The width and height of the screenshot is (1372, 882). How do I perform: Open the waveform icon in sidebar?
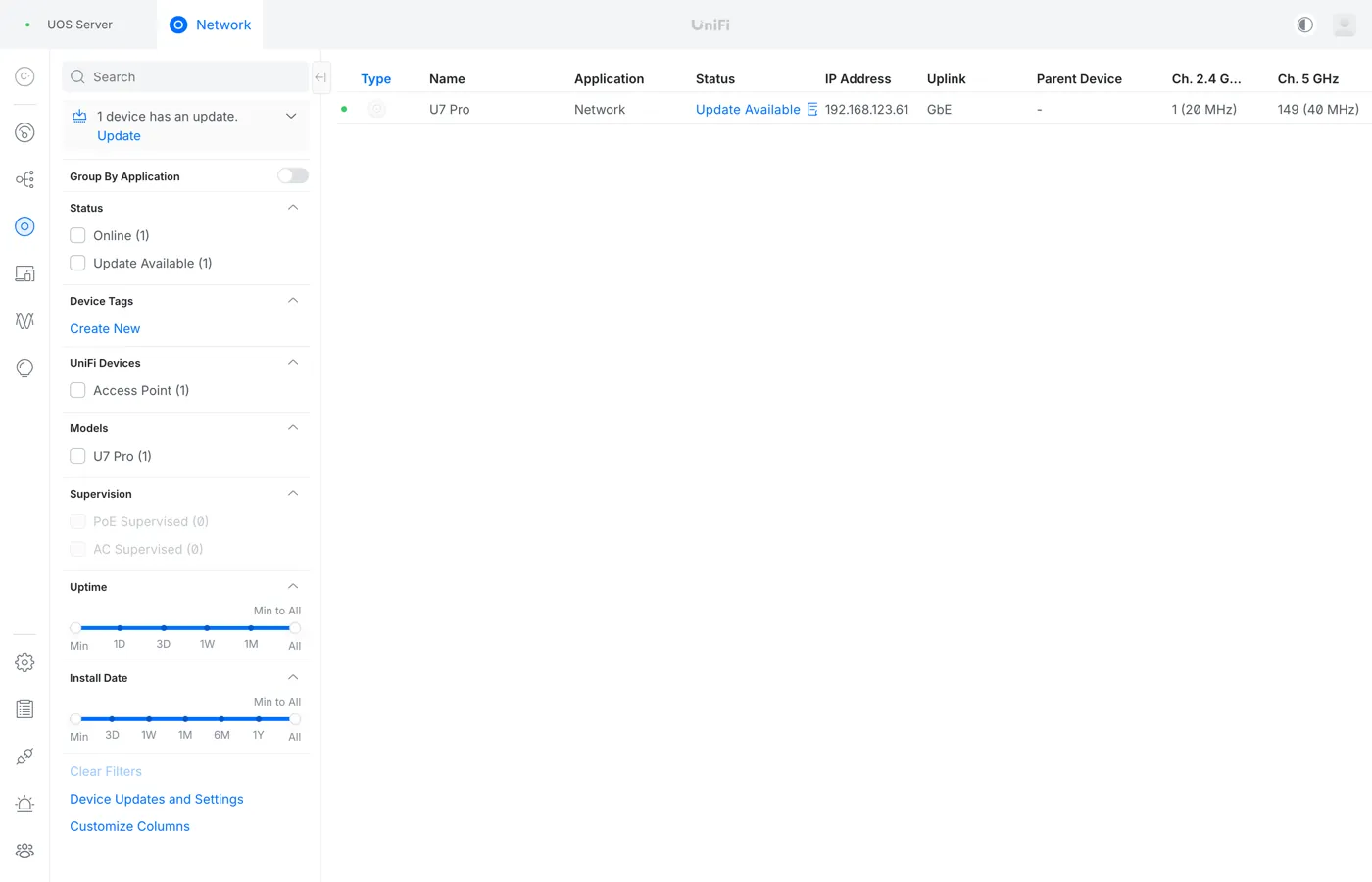pos(24,320)
